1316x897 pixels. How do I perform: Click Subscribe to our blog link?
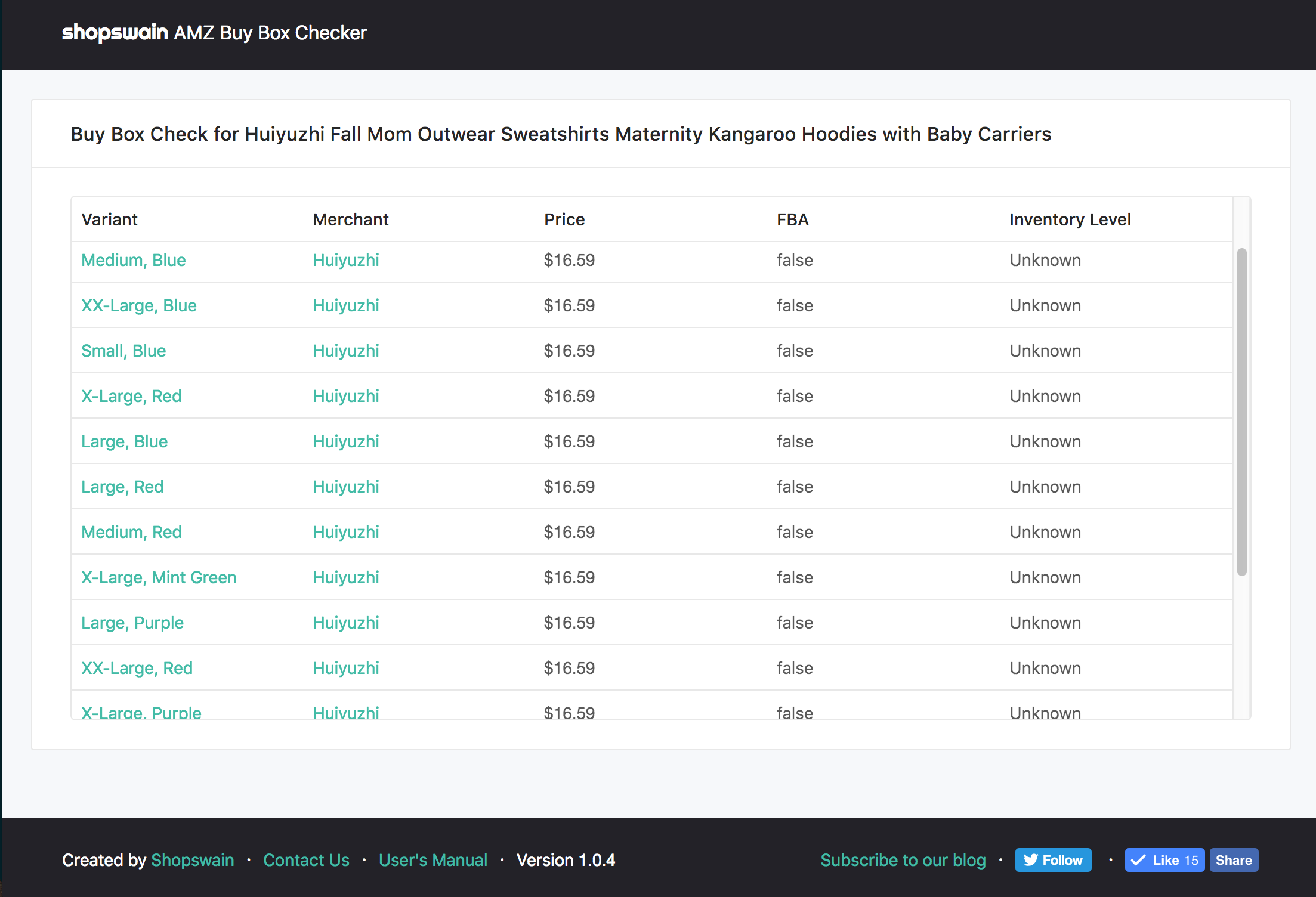pyautogui.click(x=903, y=860)
